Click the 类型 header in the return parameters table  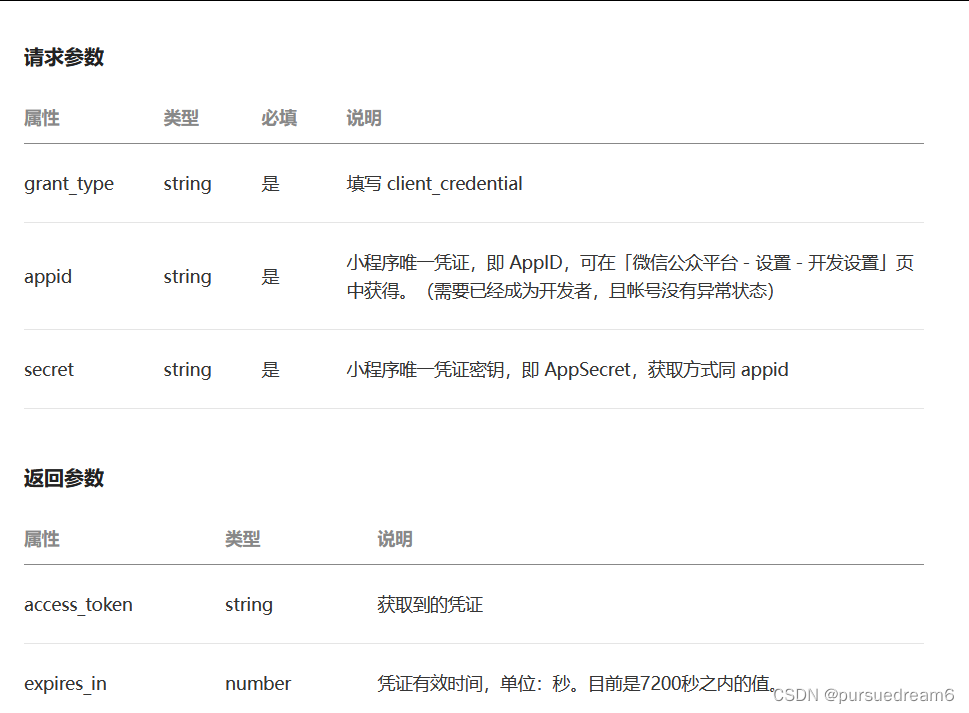click(x=242, y=539)
